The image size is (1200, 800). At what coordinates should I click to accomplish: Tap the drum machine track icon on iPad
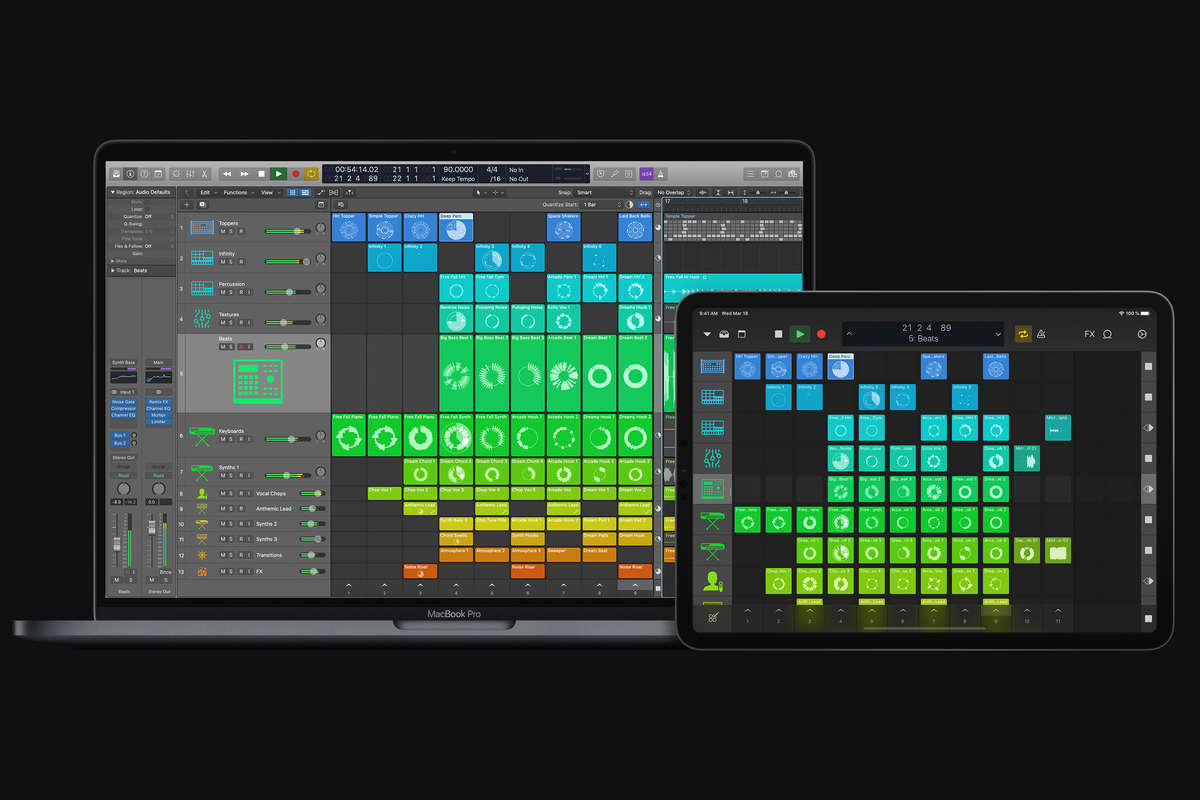[713, 489]
